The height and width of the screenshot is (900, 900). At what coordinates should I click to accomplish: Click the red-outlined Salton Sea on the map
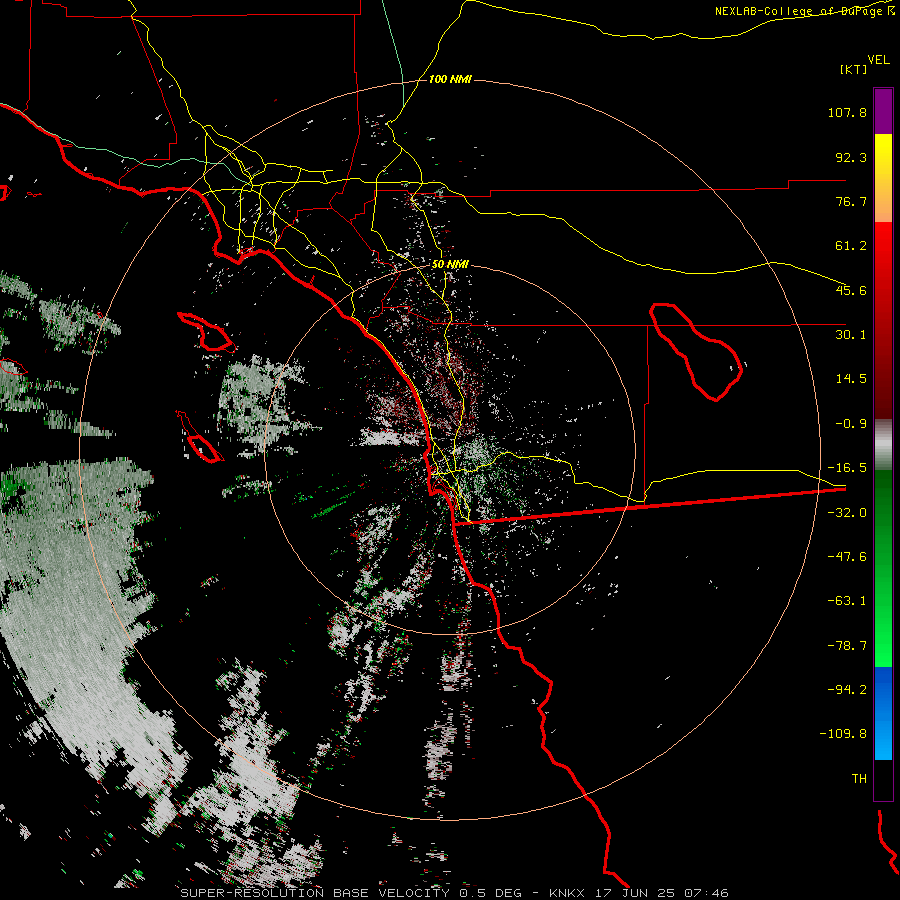[x=695, y=351]
